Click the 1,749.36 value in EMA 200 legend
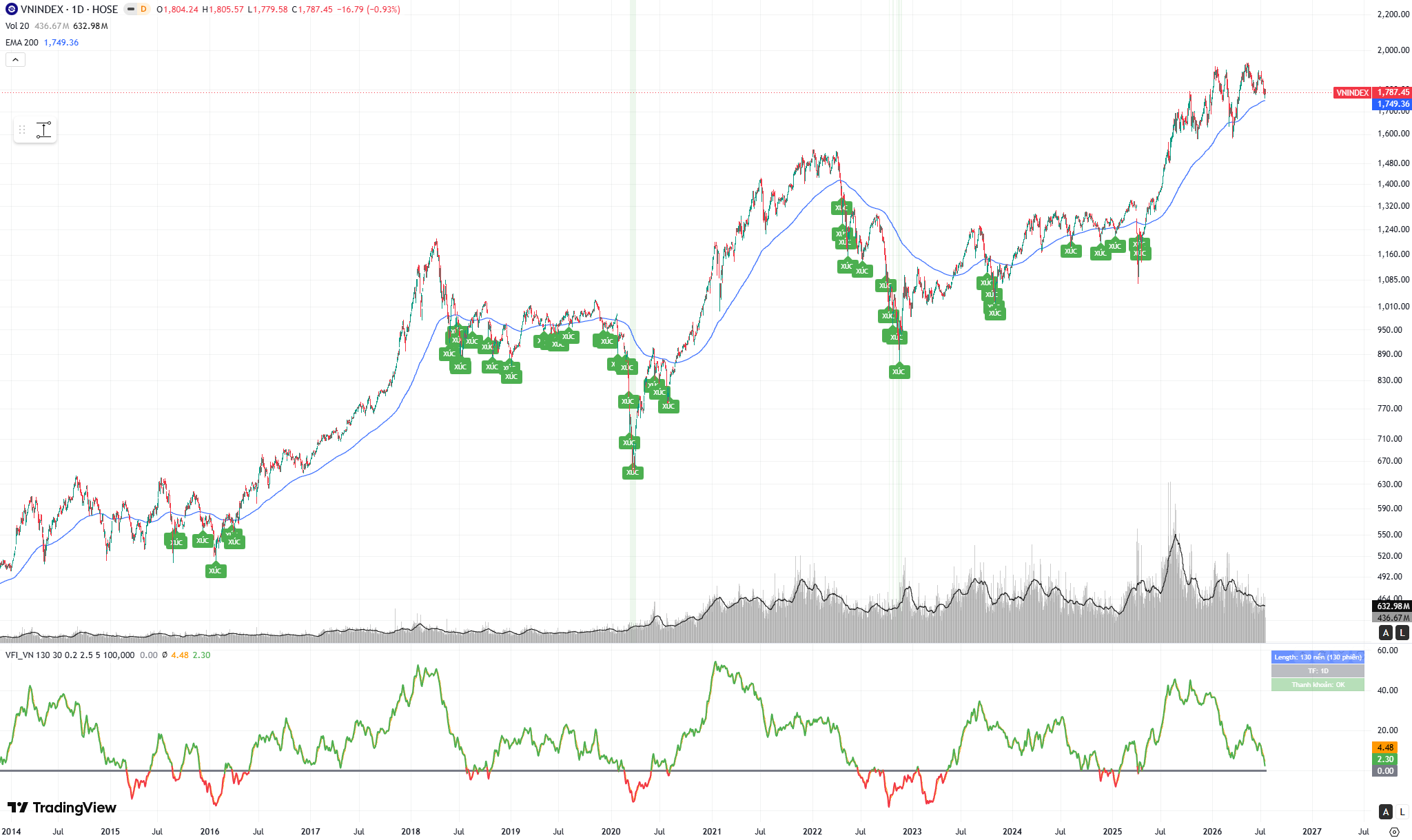This screenshot has width=1412, height=840. coord(61,43)
